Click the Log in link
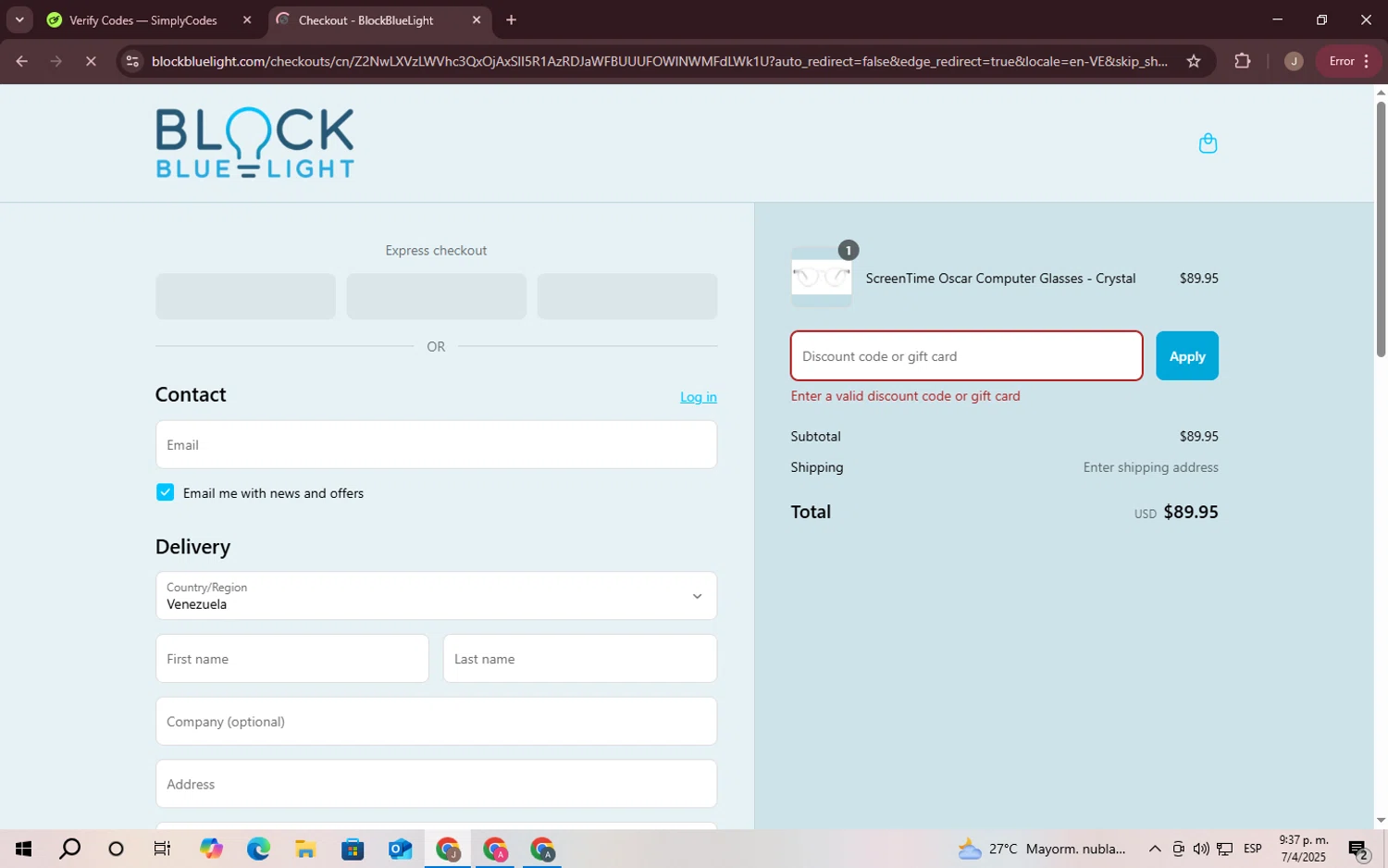Viewport: 1388px width, 868px height. (699, 397)
